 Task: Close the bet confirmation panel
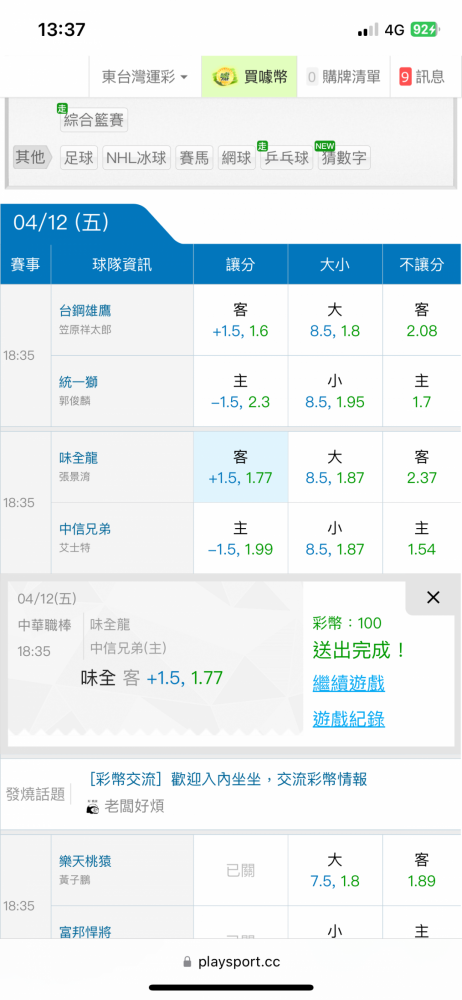(433, 598)
